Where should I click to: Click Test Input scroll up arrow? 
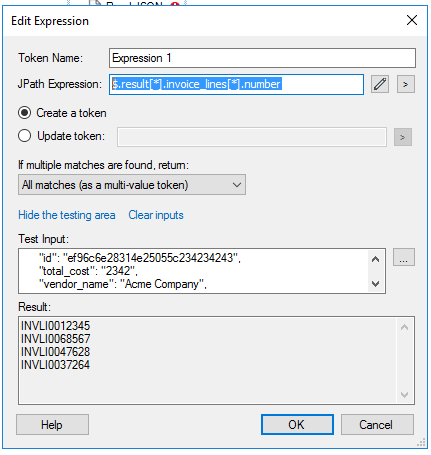[376, 259]
